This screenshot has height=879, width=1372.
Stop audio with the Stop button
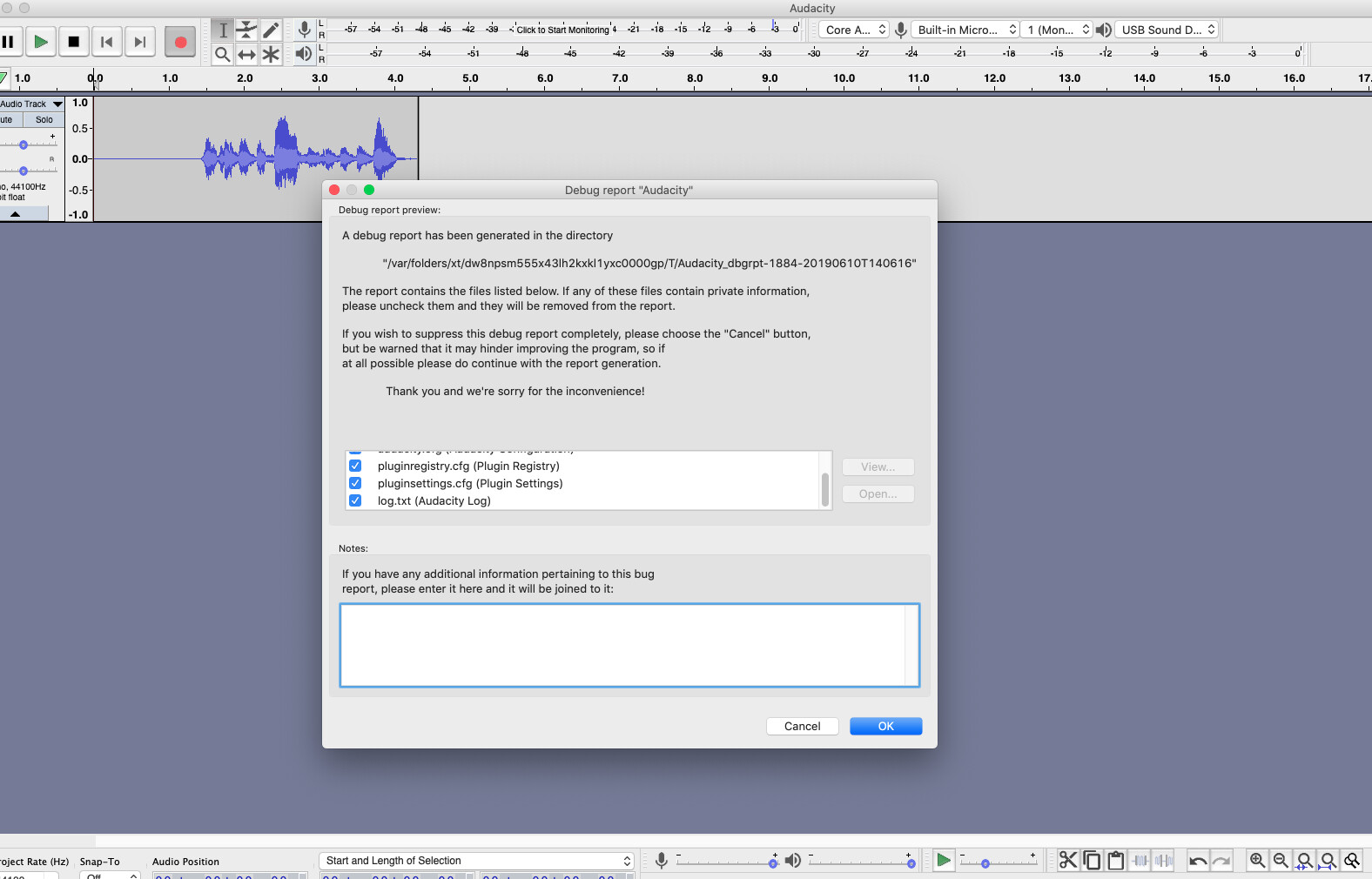74,42
